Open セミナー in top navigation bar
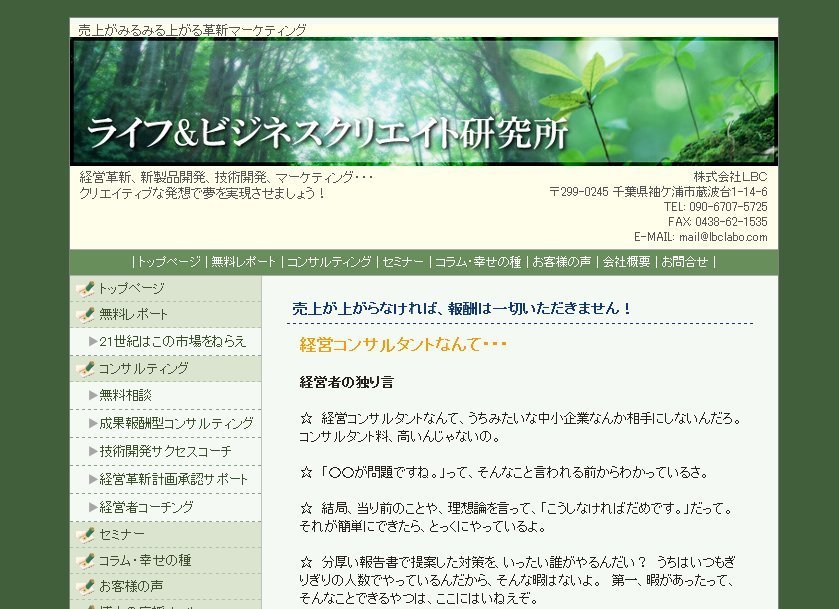Screen dimensions: 839x609 pos(403,262)
